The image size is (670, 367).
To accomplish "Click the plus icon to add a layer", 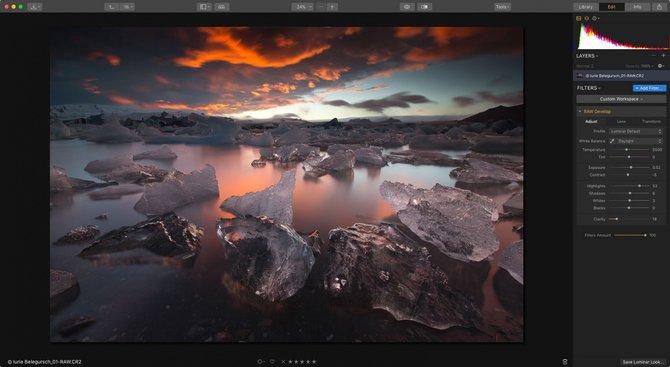I will pos(664,56).
